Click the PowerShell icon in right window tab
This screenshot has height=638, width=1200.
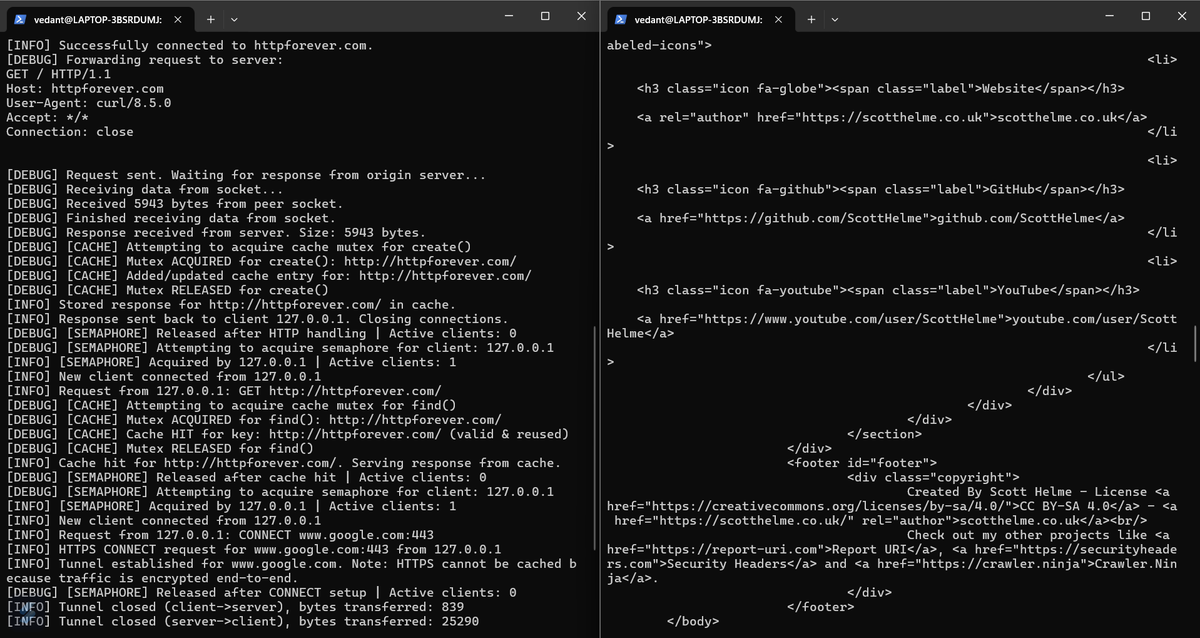tap(621, 18)
